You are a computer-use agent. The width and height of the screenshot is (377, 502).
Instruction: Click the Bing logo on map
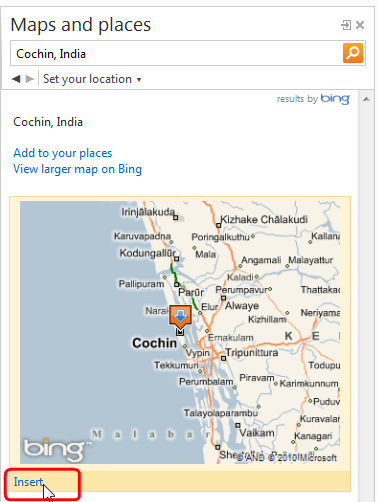(x=57, y=450)
